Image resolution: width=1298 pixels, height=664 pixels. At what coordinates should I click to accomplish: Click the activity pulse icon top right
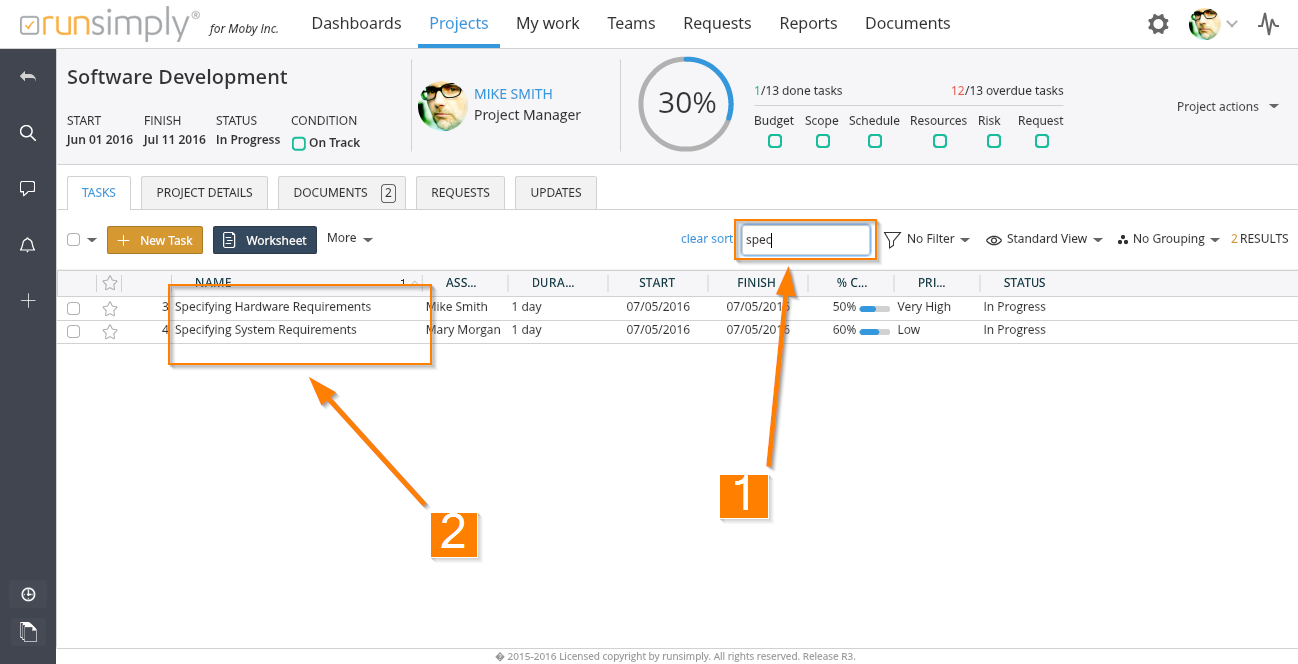pos(1268,24)
